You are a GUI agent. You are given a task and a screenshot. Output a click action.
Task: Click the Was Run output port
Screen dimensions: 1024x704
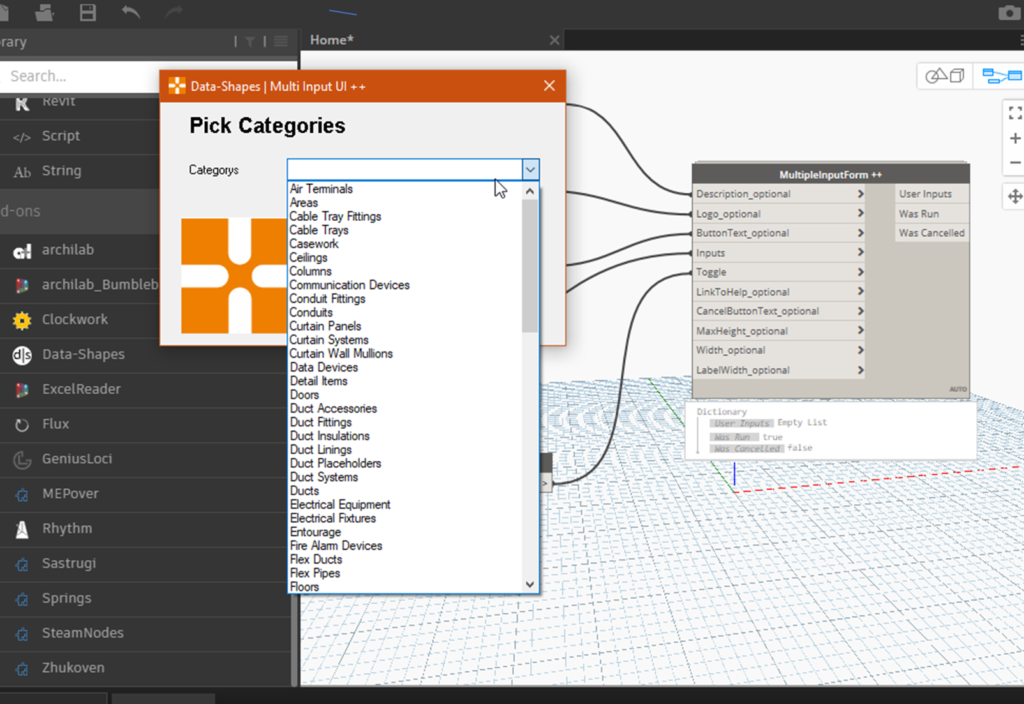coord(932,214)
